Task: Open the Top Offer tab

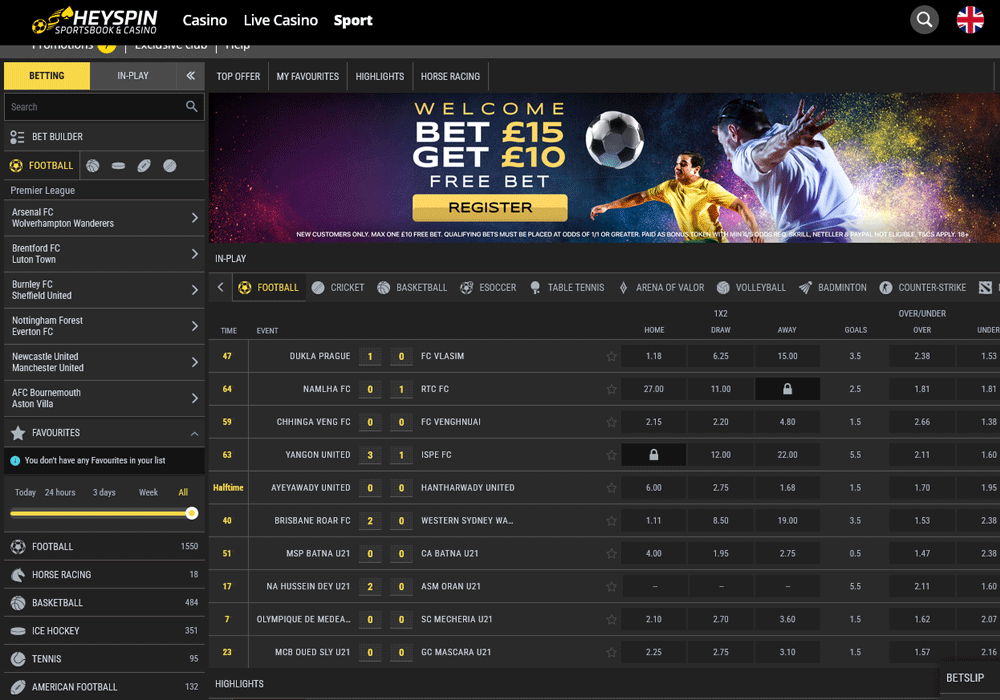Action: point(239,76)
